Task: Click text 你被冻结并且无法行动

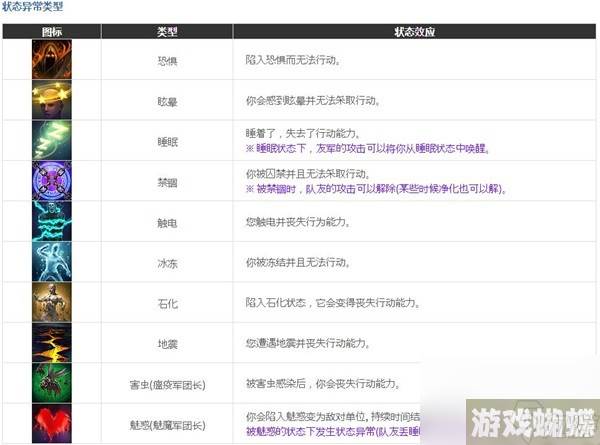Action: point(298,262)
